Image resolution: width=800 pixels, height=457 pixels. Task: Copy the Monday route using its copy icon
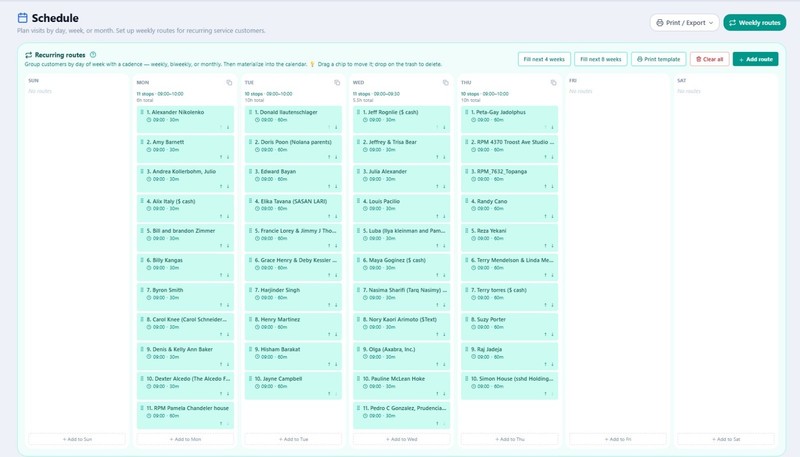pos(229,83)
